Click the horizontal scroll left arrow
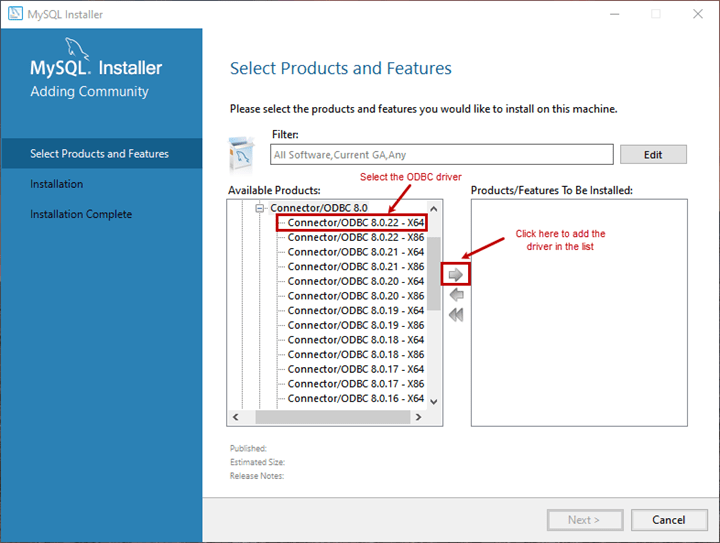720x543 pixels. 236,417
